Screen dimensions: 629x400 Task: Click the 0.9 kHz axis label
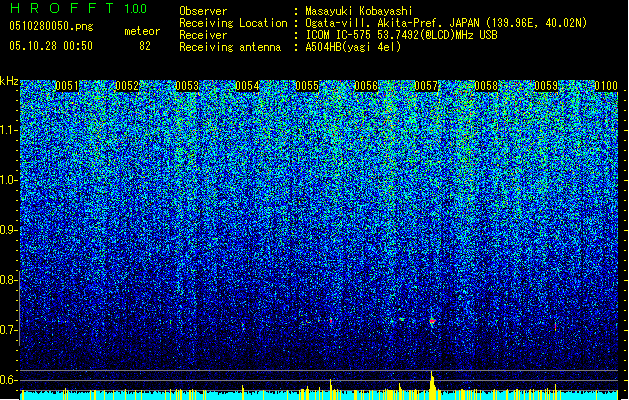pyautogui.click(x=8, y=230)
